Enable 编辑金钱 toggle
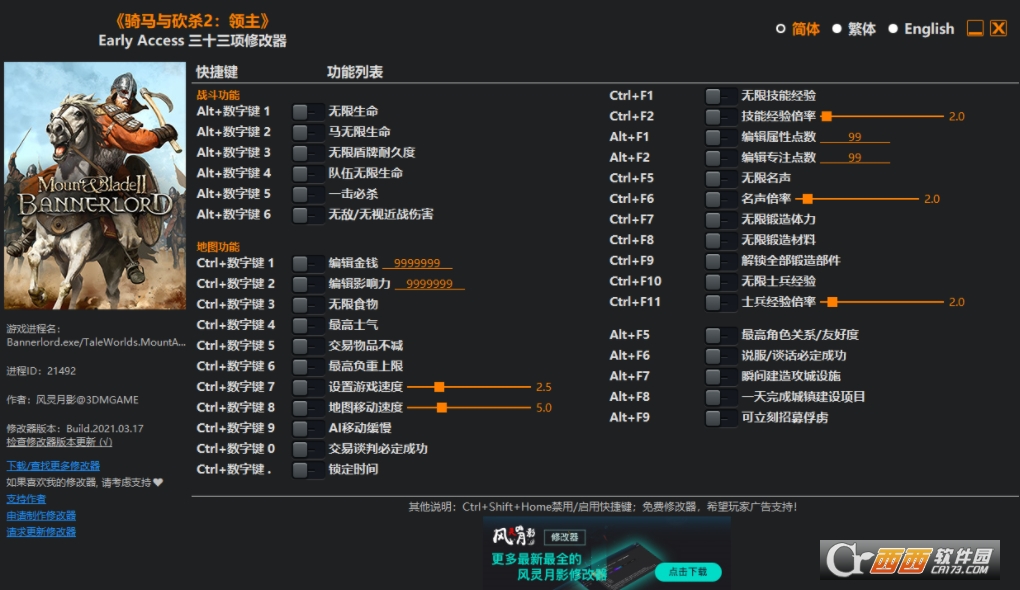The width and height of the screenshot is (1020, 590). point(308,263)
